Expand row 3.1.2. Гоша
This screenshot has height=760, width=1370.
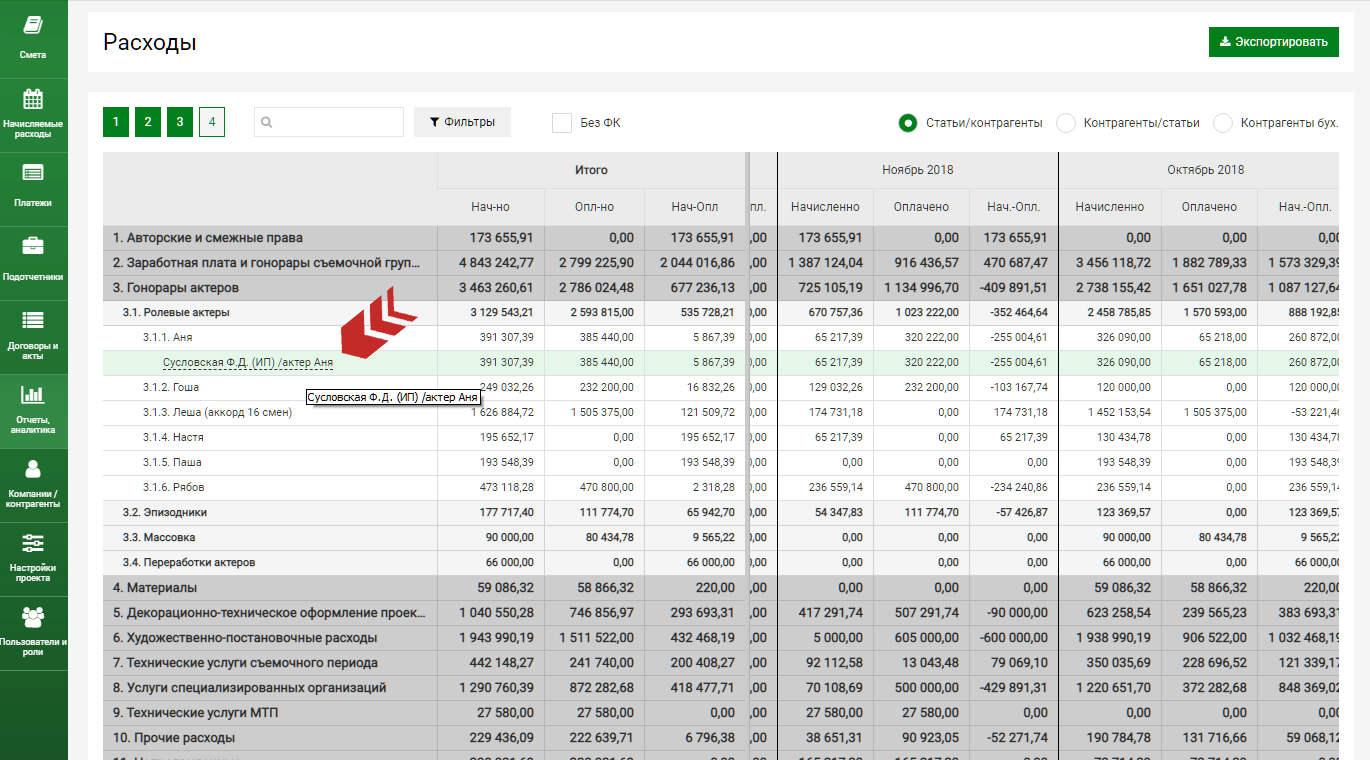(x=270, y=387)
